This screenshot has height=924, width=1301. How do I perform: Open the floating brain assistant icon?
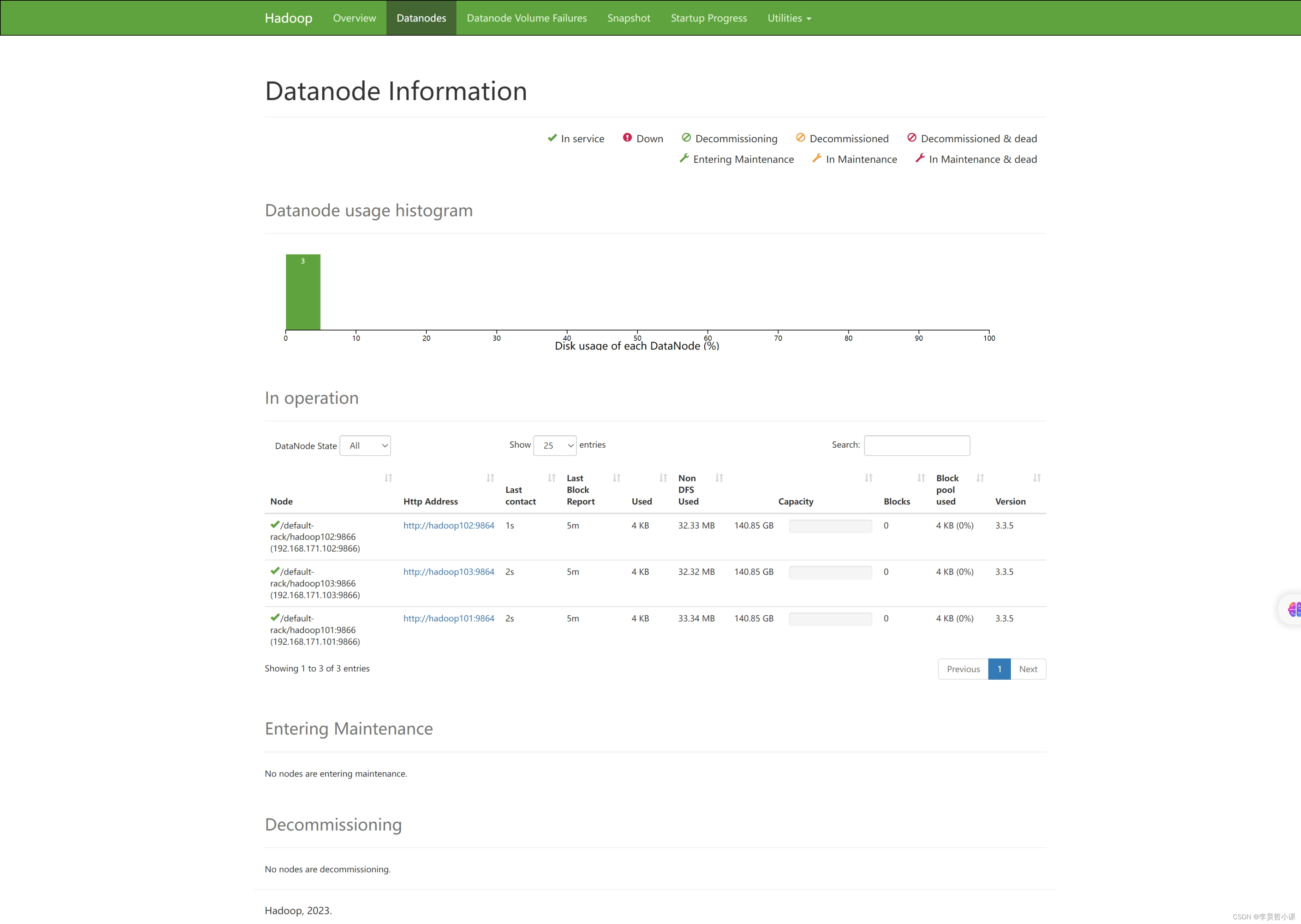(x=1294, y=609)
